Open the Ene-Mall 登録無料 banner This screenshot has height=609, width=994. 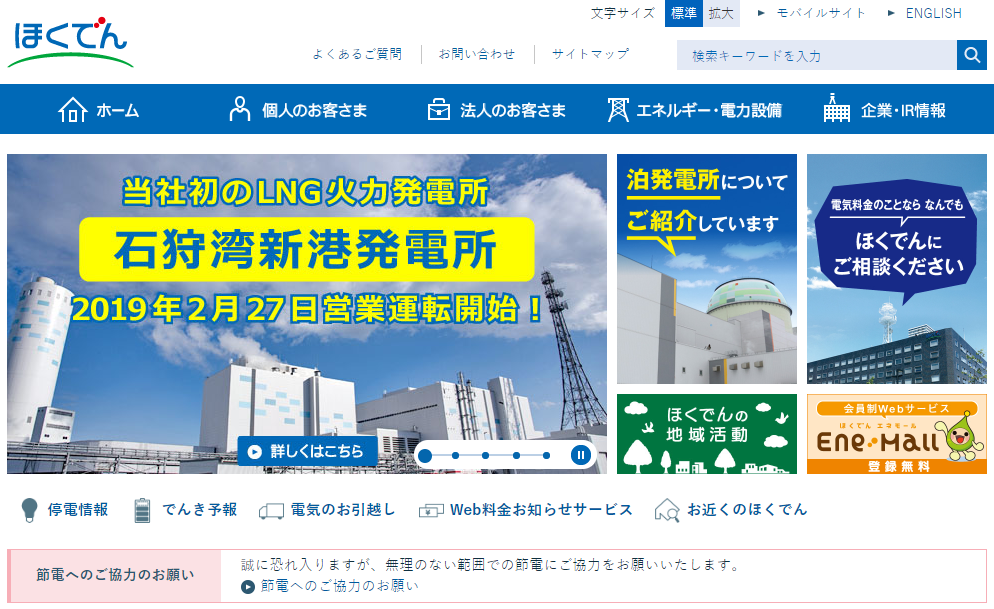[896, 434]
